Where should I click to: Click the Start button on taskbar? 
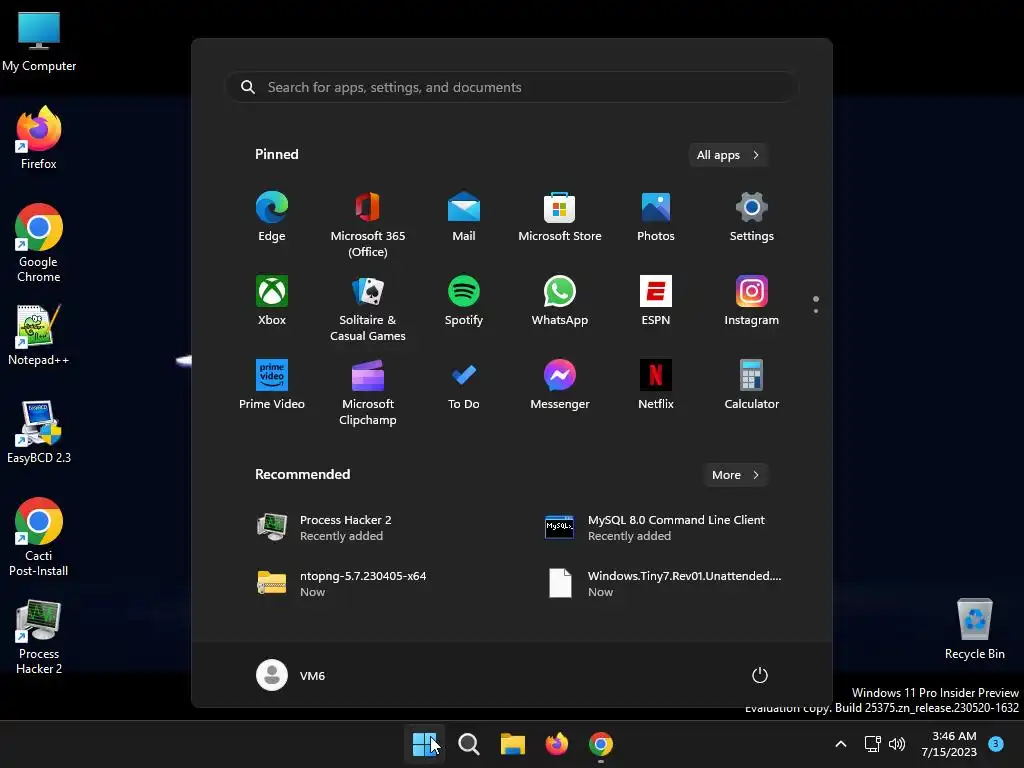click(424, 744)
